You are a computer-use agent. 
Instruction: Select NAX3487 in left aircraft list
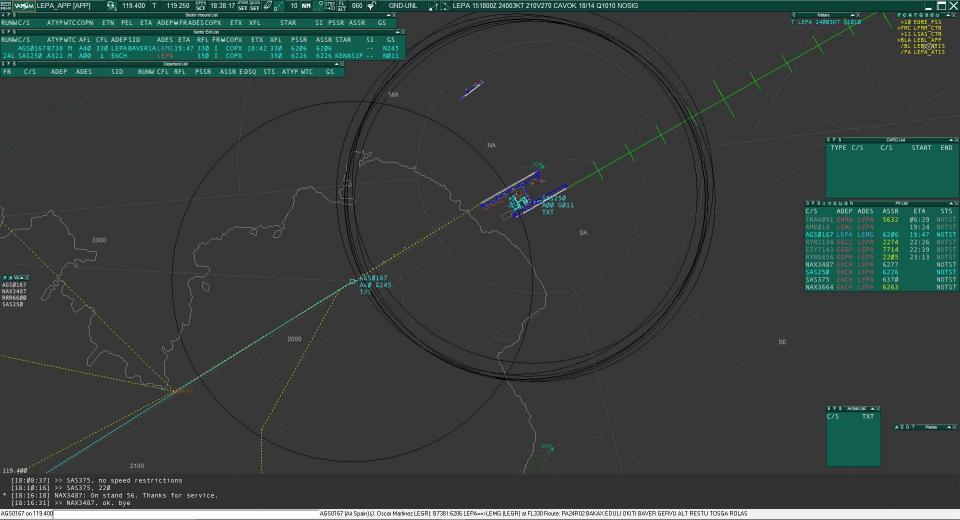click(x=14, y=292)
